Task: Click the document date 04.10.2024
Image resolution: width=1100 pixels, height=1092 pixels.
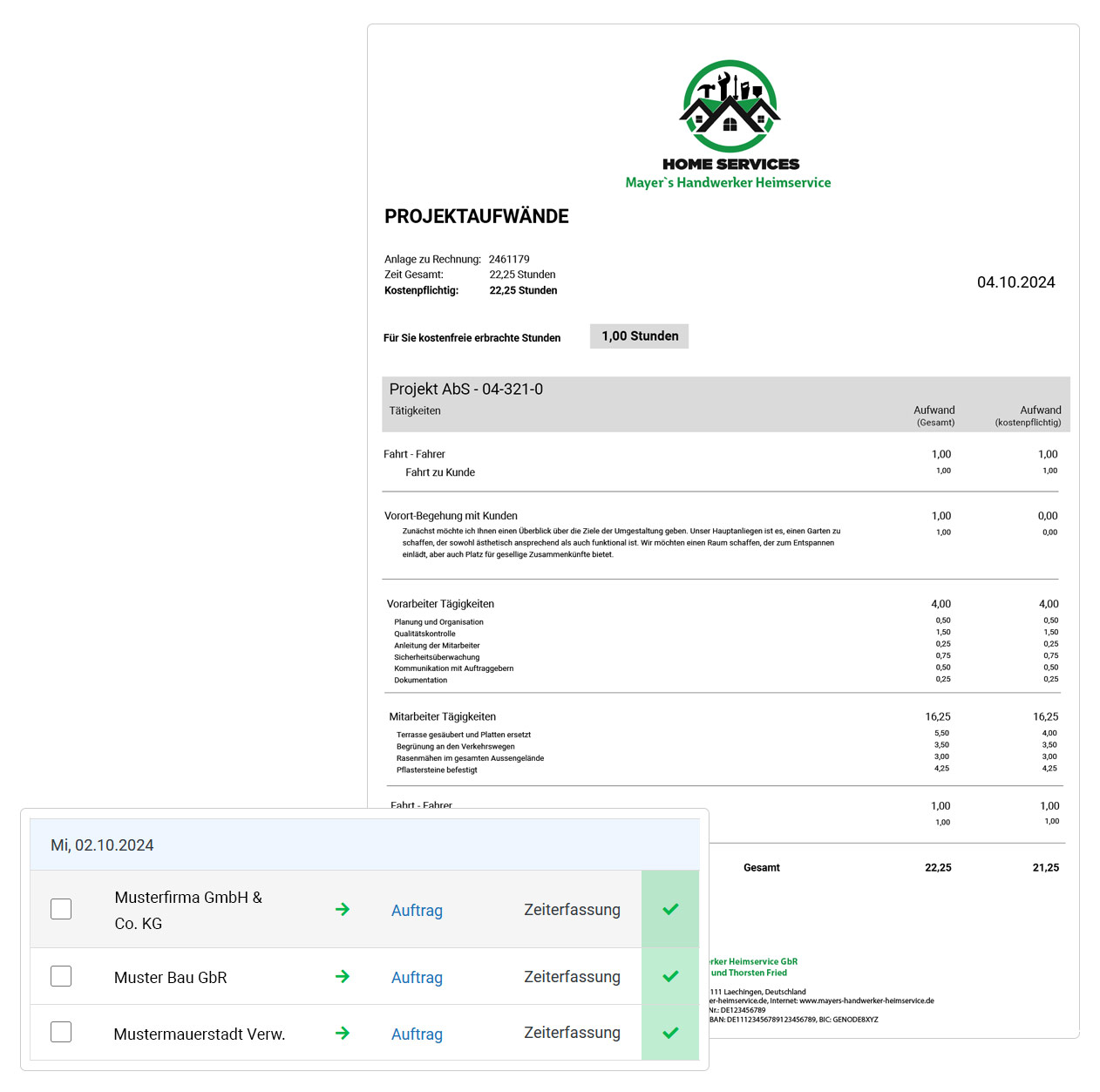Action: 1015,281
